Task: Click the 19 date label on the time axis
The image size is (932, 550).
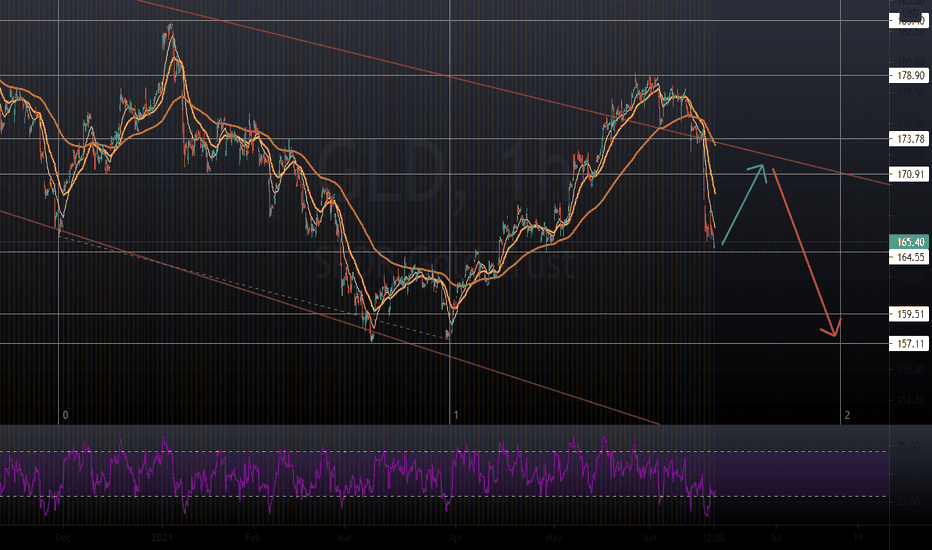Action: tap(858, 538)
